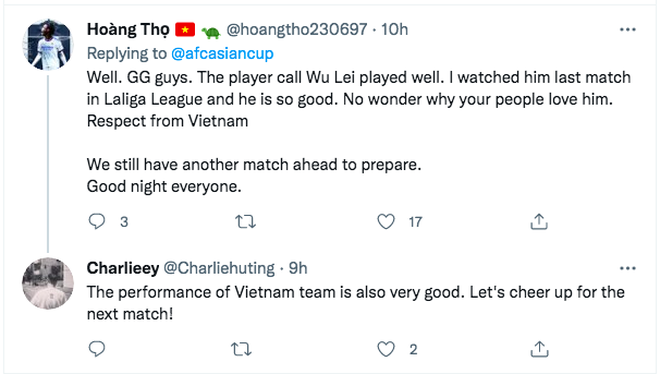Screen dimensions: 660x374
Task: Retweet Hoàng Thọ's tweet
Action: (x=245, y=221)
